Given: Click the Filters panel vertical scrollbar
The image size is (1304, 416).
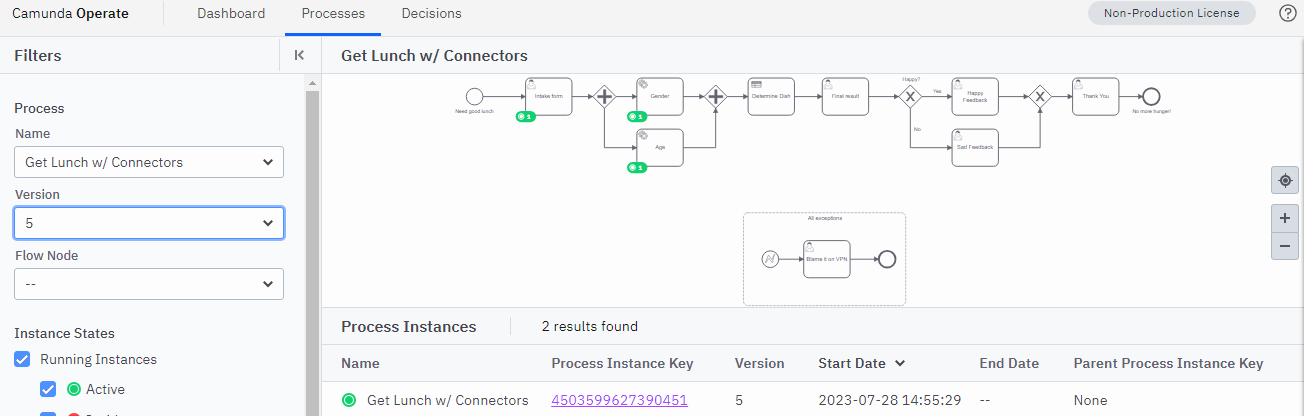Looking at the screenshot, I should pos(311,250).
